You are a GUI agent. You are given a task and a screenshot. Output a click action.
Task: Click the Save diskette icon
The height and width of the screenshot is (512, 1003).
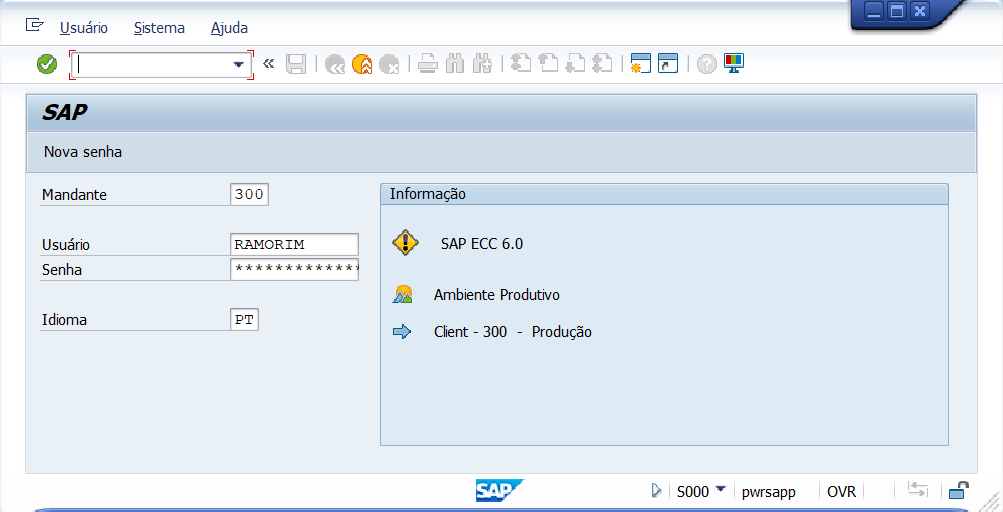coord(296,64)
